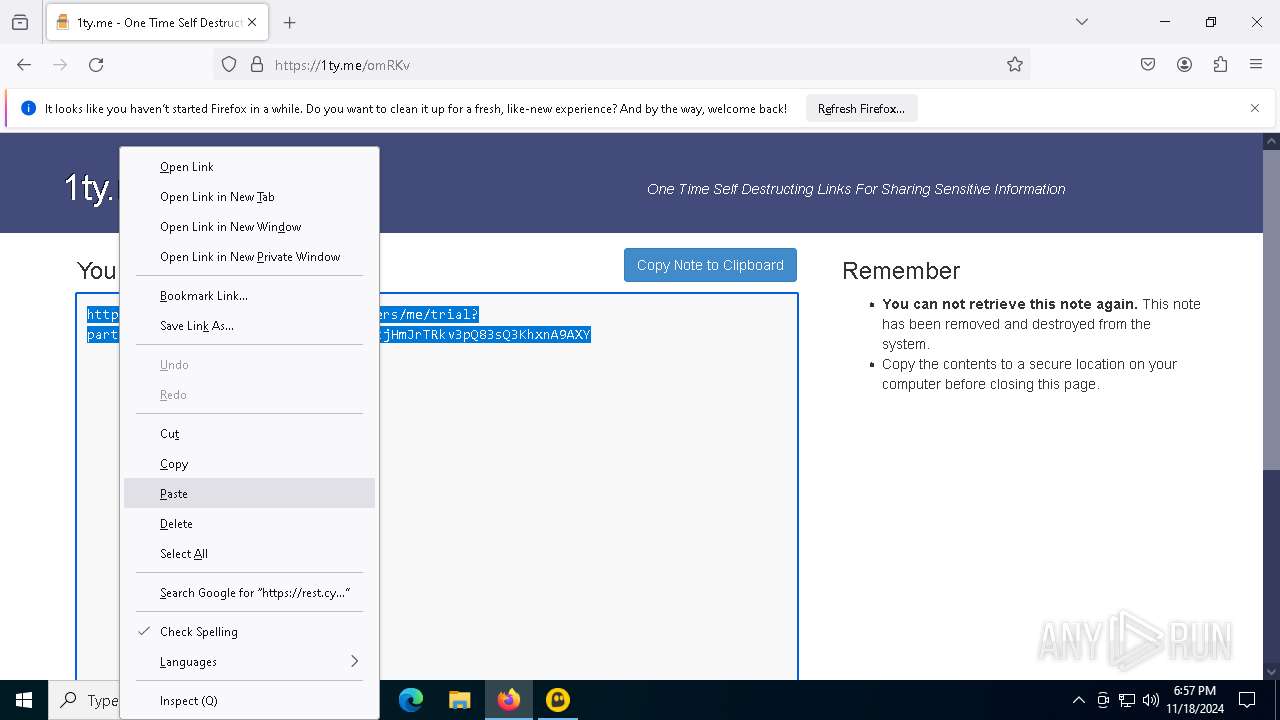The height and width of the screenshot is (720, 1280).
Task: Click the 'Remember' heading
Action: pyautogui.click(x=901, y=271)
